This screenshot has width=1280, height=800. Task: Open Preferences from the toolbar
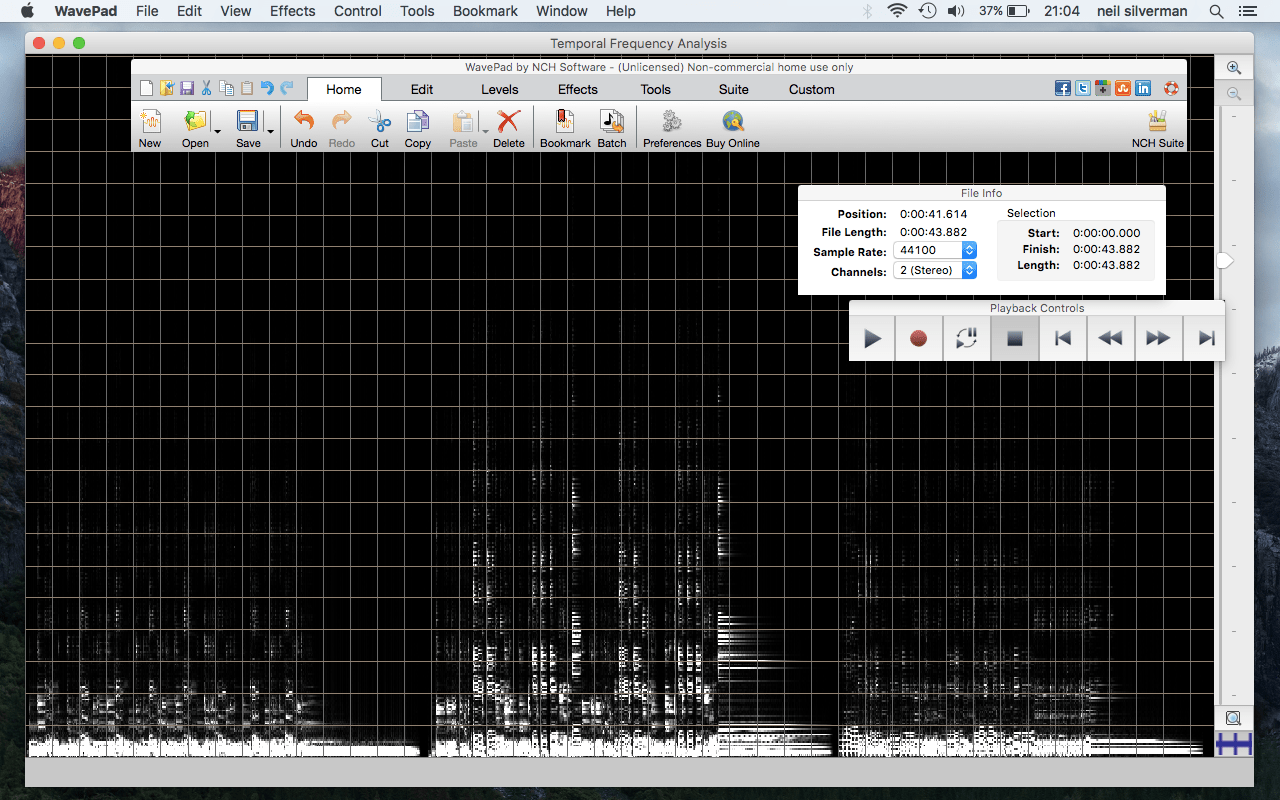click(672, 123)
